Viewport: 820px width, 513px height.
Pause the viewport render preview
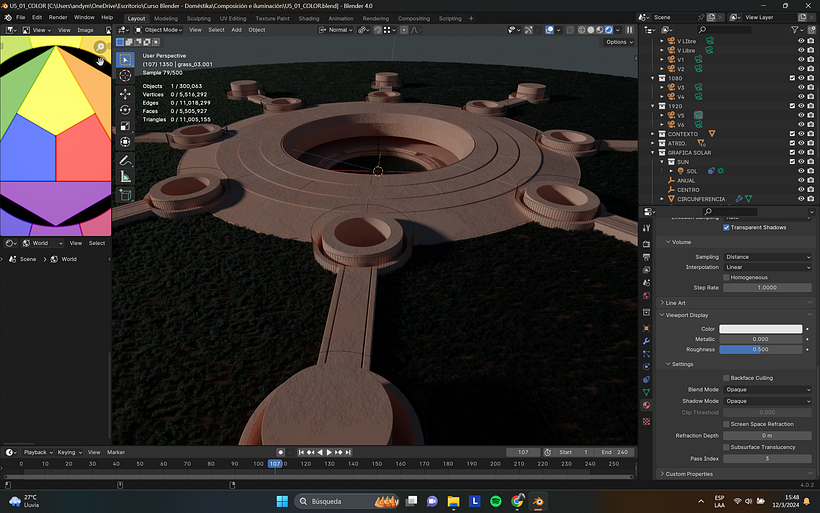click(x=630, y=30)
